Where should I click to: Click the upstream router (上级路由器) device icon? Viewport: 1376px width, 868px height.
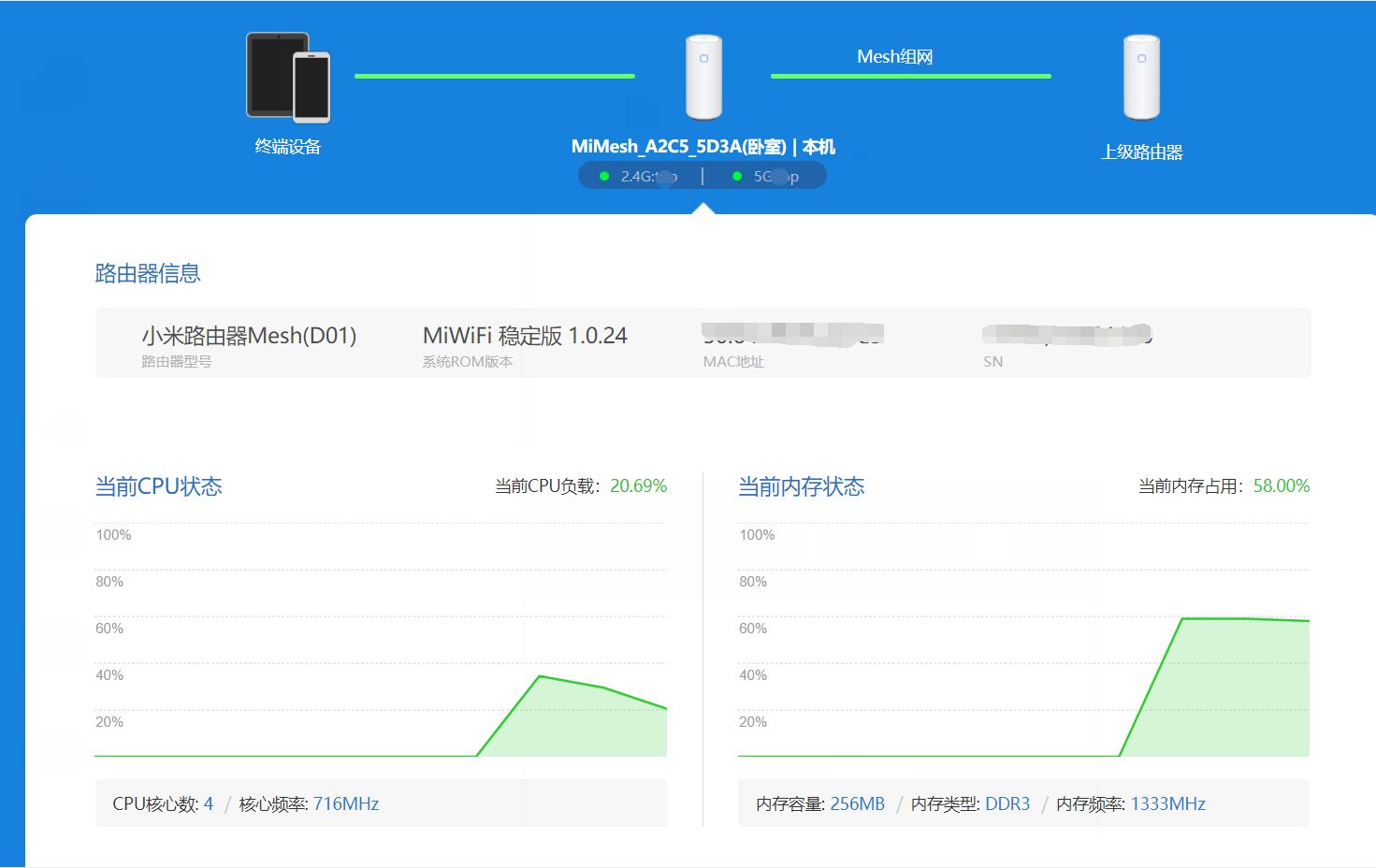1141,78
